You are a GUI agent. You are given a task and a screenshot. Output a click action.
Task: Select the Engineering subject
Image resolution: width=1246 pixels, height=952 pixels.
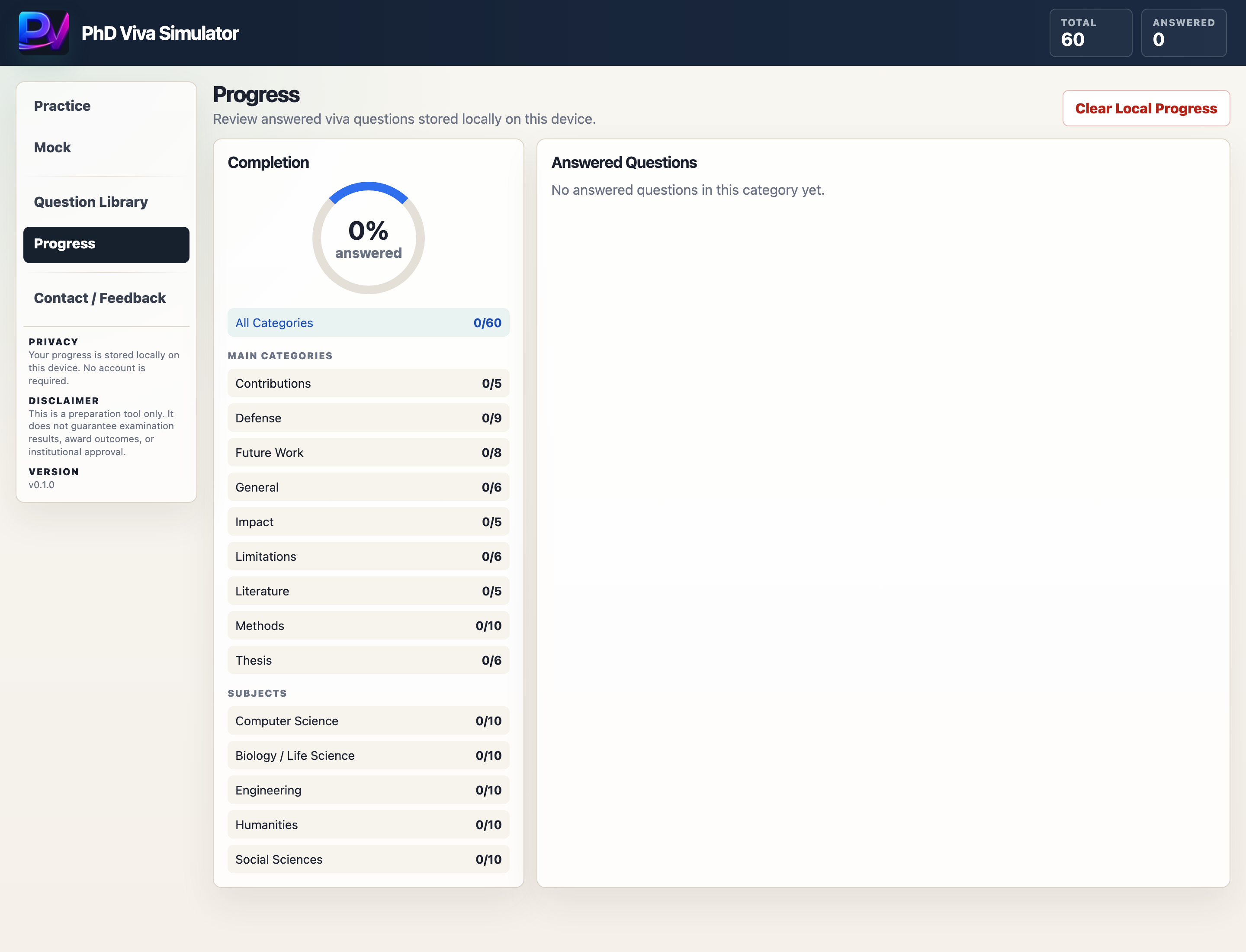pos(368,789)
